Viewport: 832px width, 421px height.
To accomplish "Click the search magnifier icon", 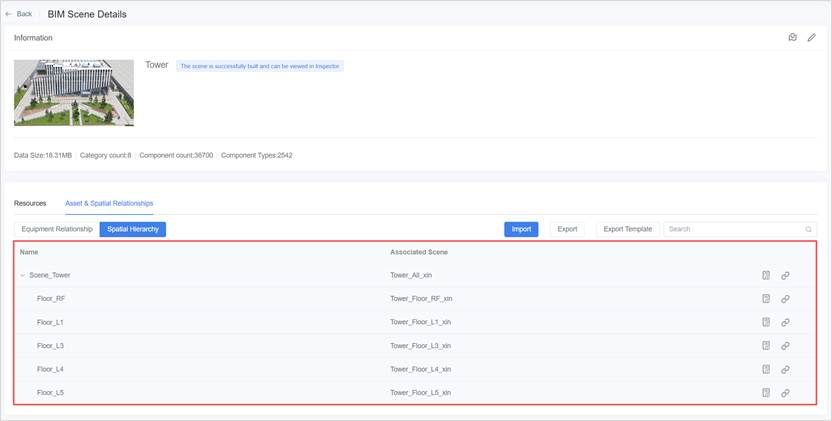I will (809, 229).
